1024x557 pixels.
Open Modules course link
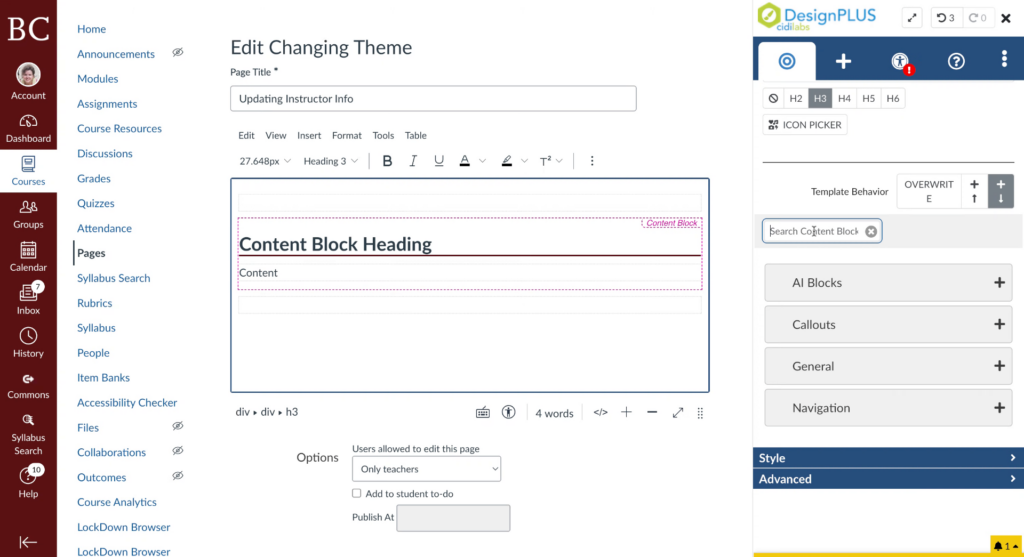97,78
